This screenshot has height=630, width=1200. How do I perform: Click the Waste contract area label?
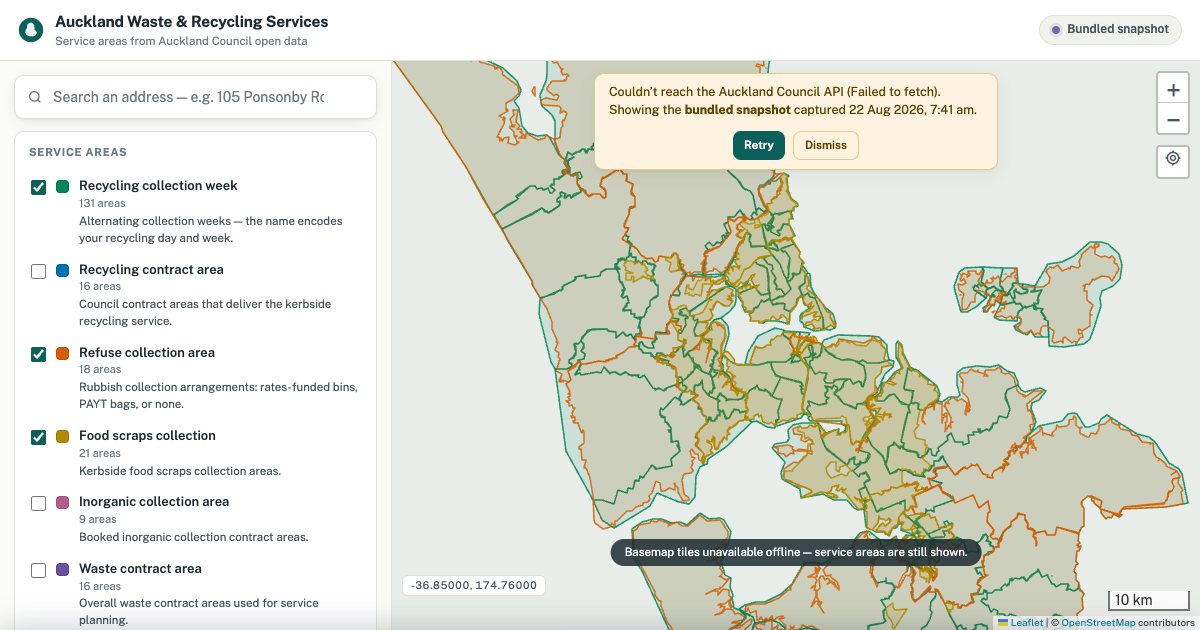coord(140,569)
